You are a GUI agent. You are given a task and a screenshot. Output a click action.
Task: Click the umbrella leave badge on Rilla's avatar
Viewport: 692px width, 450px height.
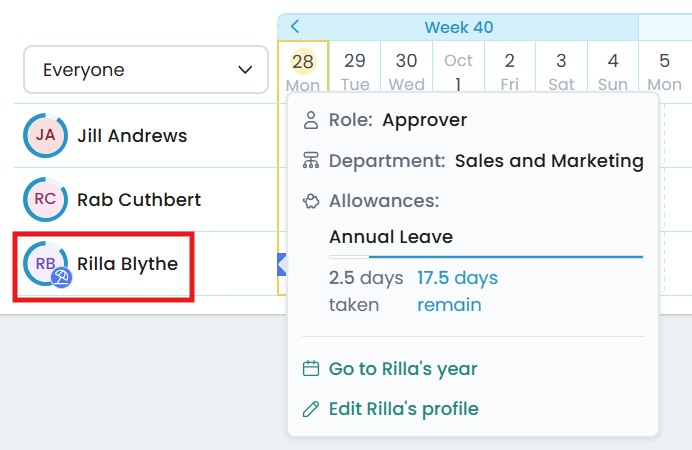tap(61, 278)
